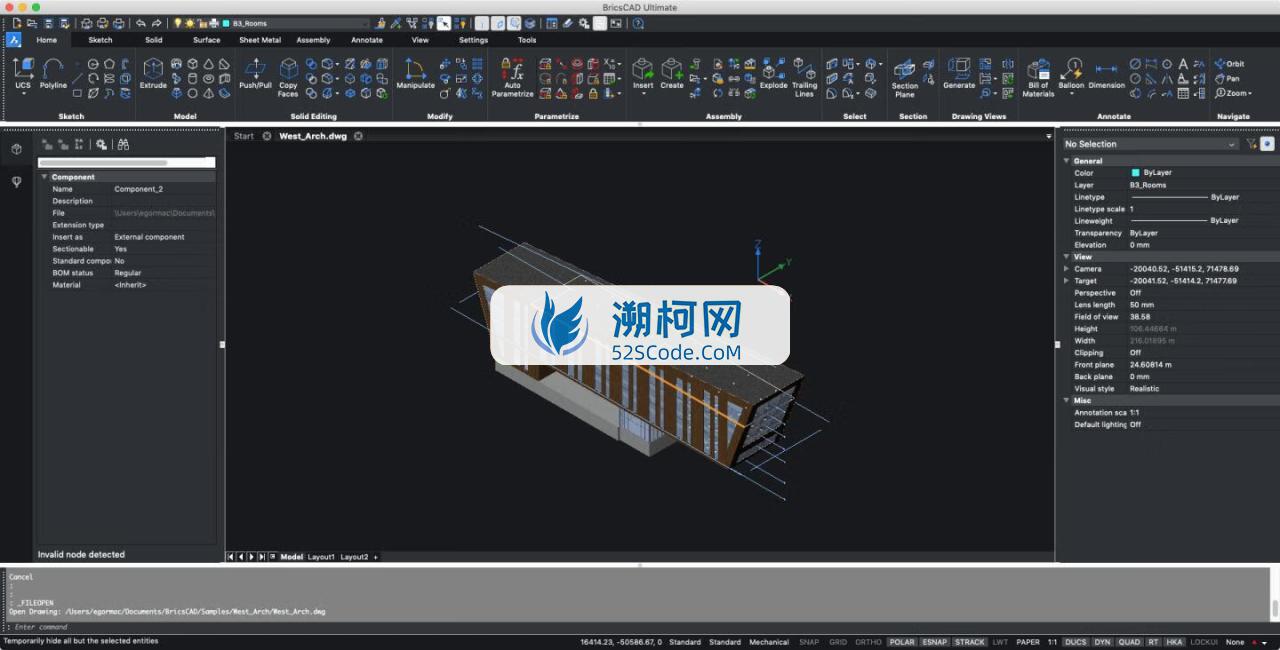This screenshot has width=1280, height=650.
Task: Click the ByLayer color swatch in properties
Action: [1135, 172]
